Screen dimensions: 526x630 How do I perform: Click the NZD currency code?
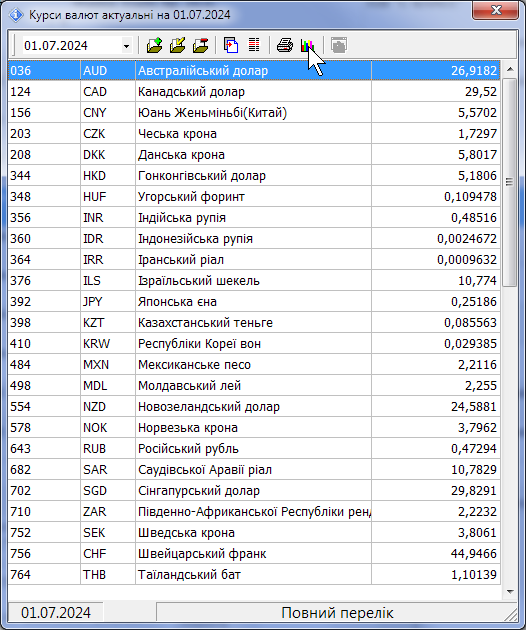click(94, 407)
